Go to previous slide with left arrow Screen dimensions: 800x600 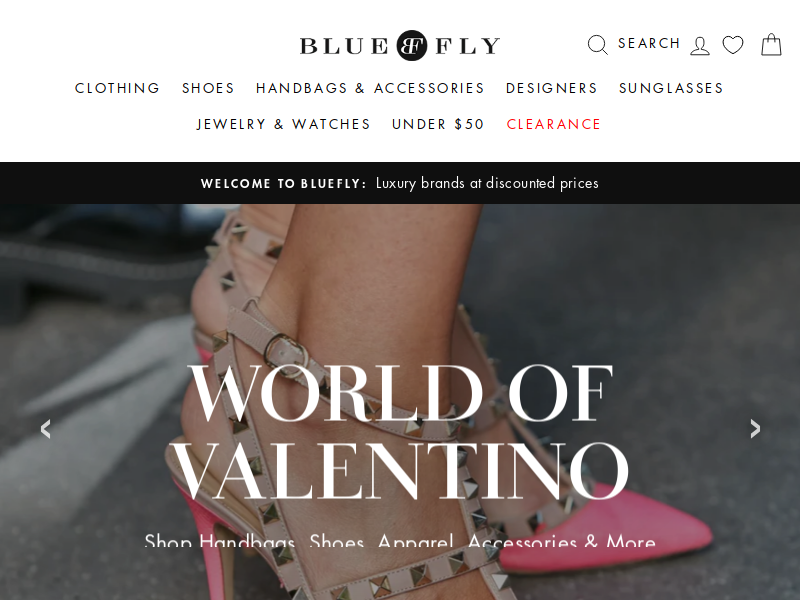pos(46,429)
